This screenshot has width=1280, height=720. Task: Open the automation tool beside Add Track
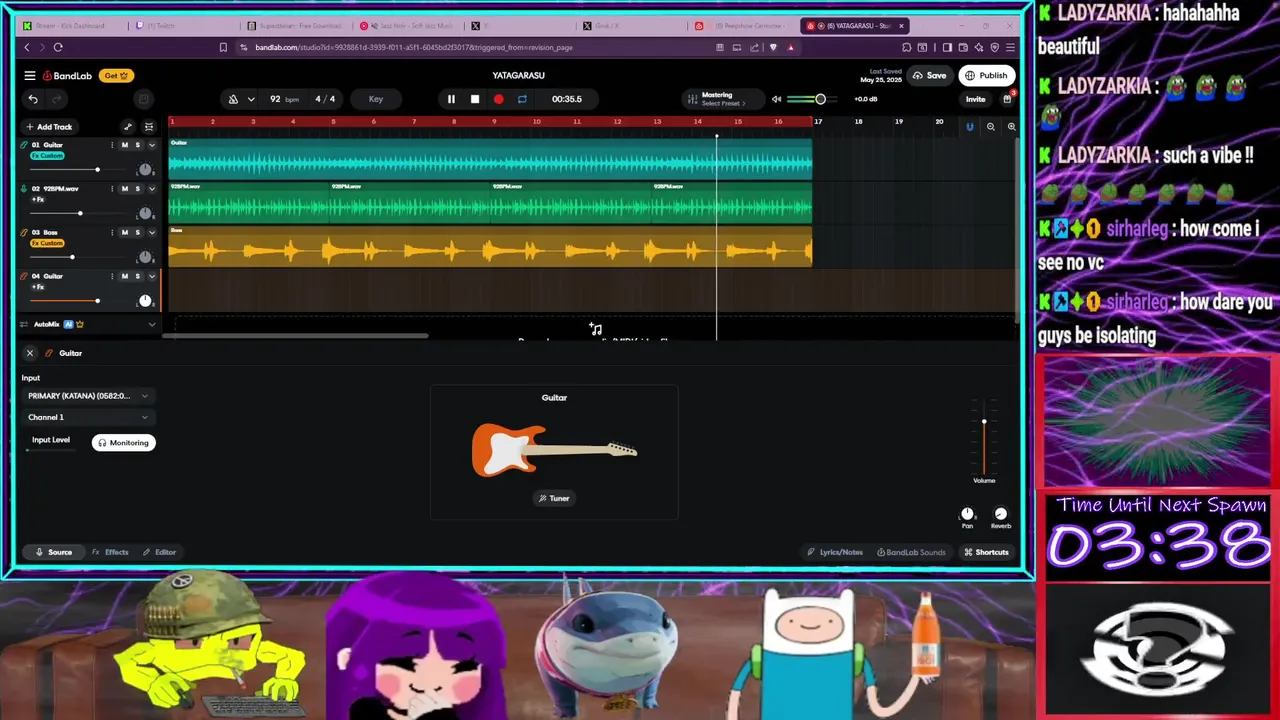click(x=128, y=127)
